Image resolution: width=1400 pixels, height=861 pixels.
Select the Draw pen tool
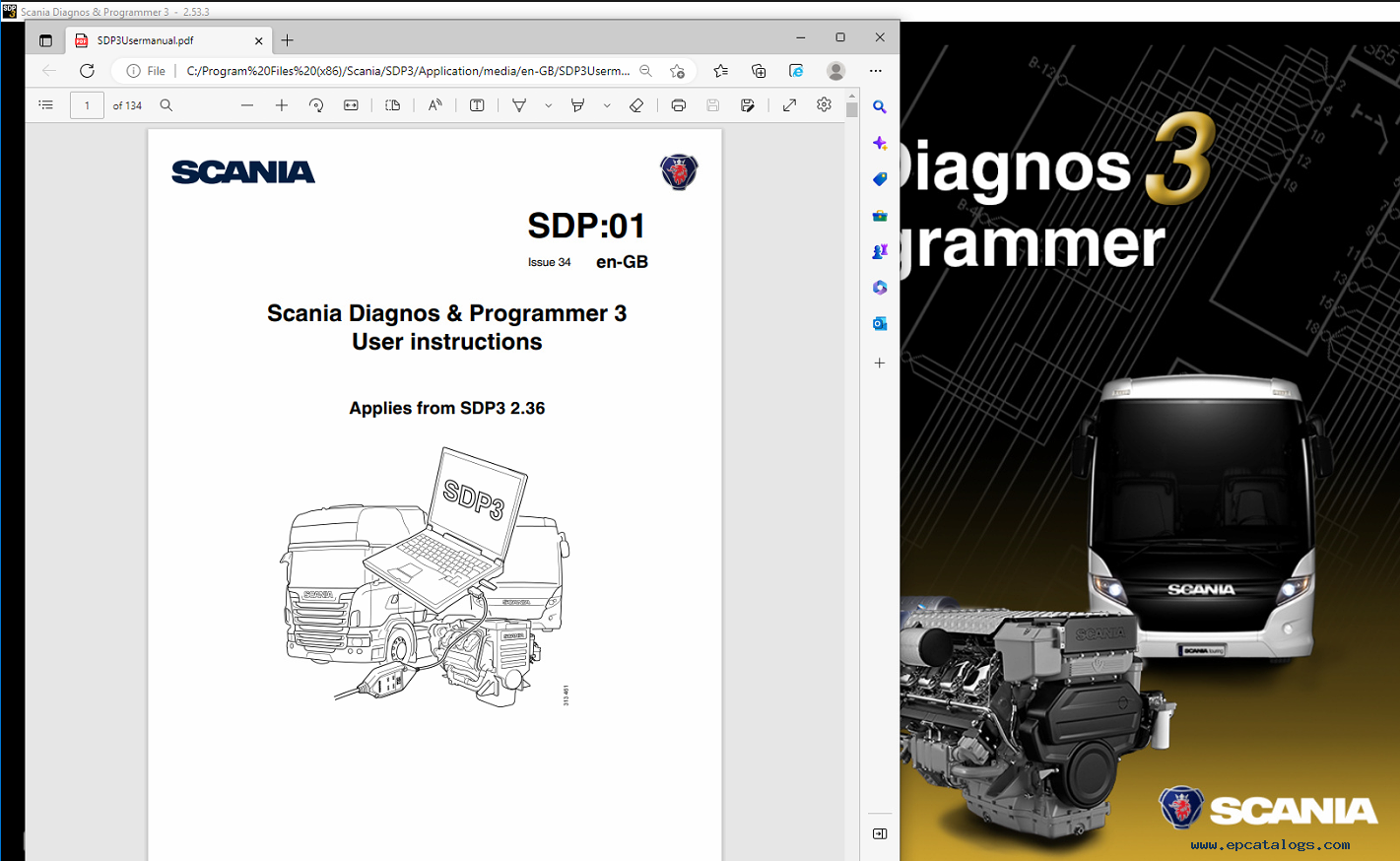[519, 105]
